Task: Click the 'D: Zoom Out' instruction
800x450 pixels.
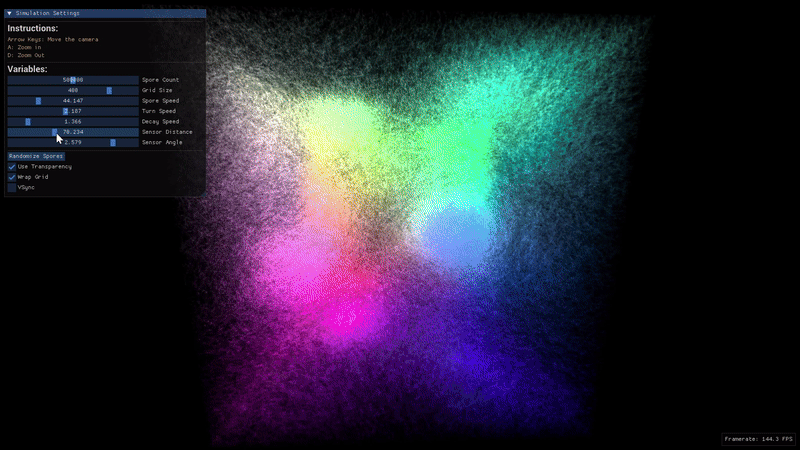Action: point(26,55)
